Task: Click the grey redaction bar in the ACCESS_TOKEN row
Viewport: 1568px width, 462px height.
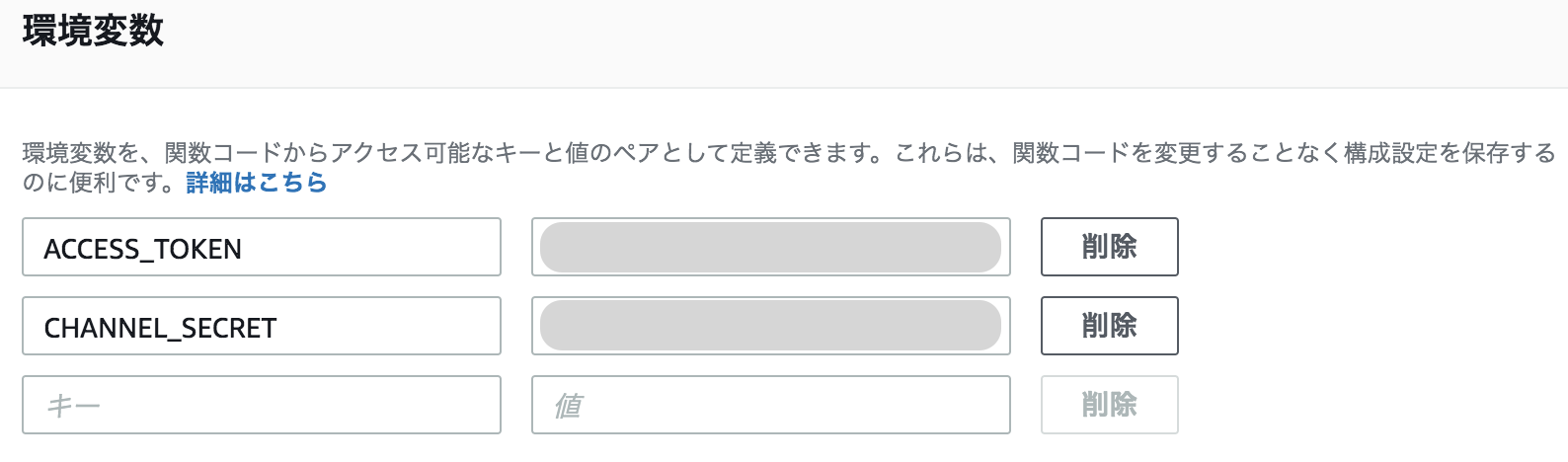Action: point(770,247)
